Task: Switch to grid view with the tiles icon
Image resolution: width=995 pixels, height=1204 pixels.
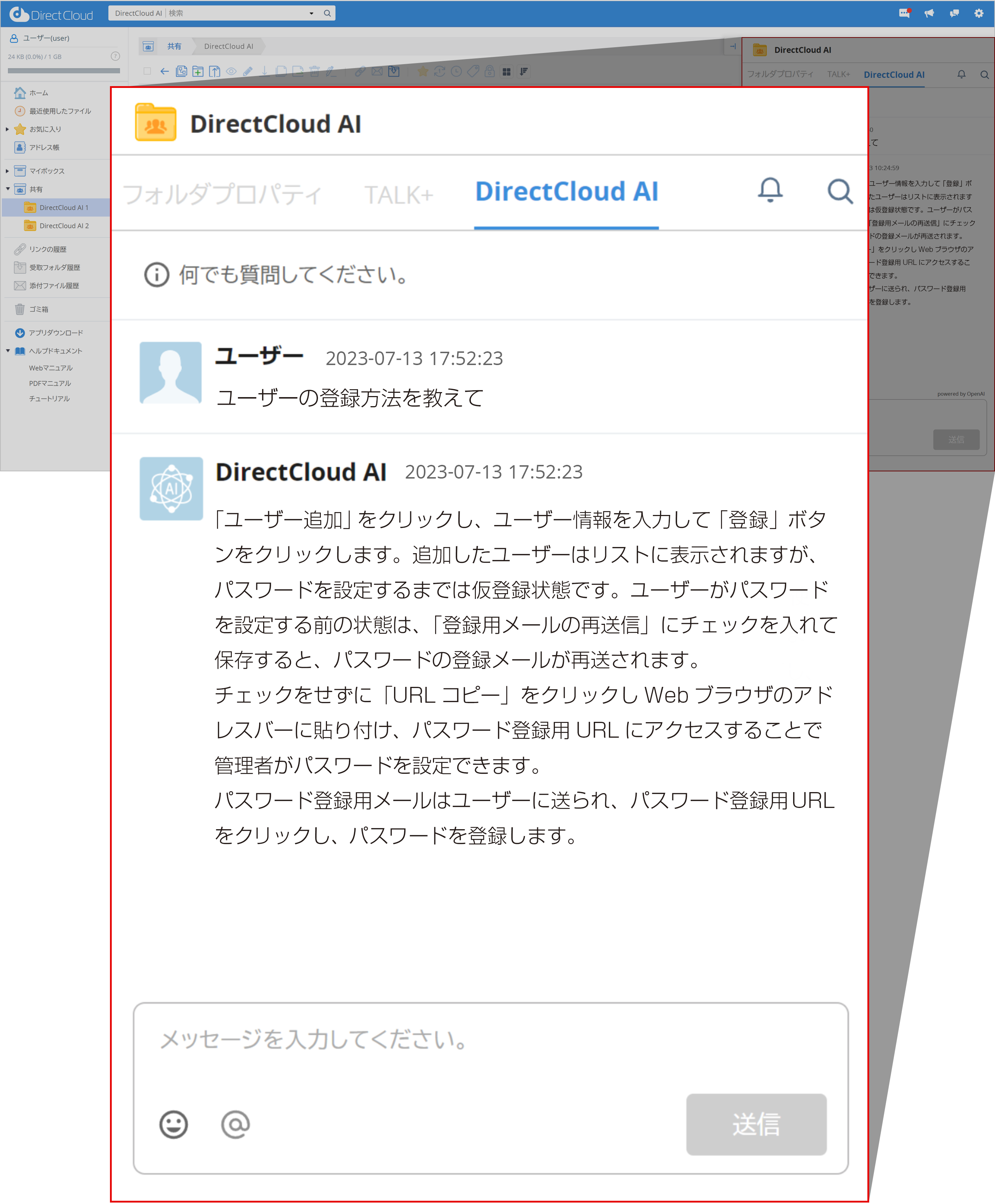Action: (507, 72)
